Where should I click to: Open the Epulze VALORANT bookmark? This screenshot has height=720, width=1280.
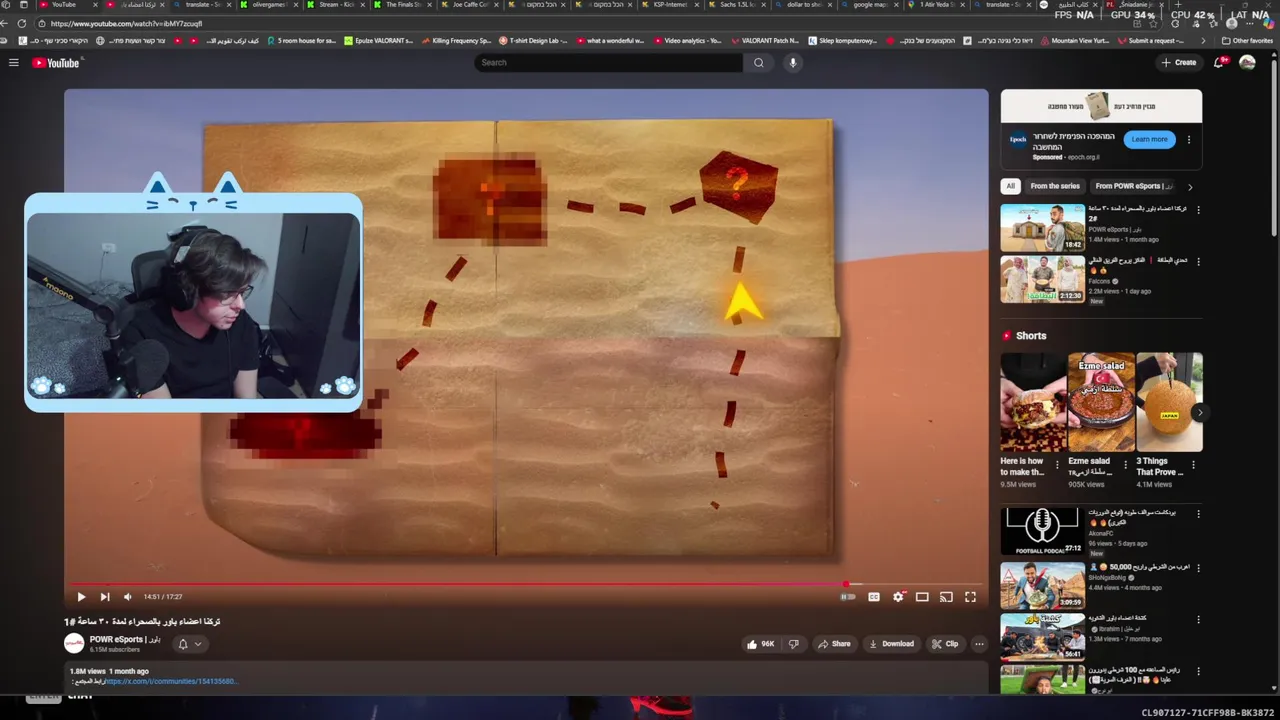pyautogui.click(x=378, y=41)
